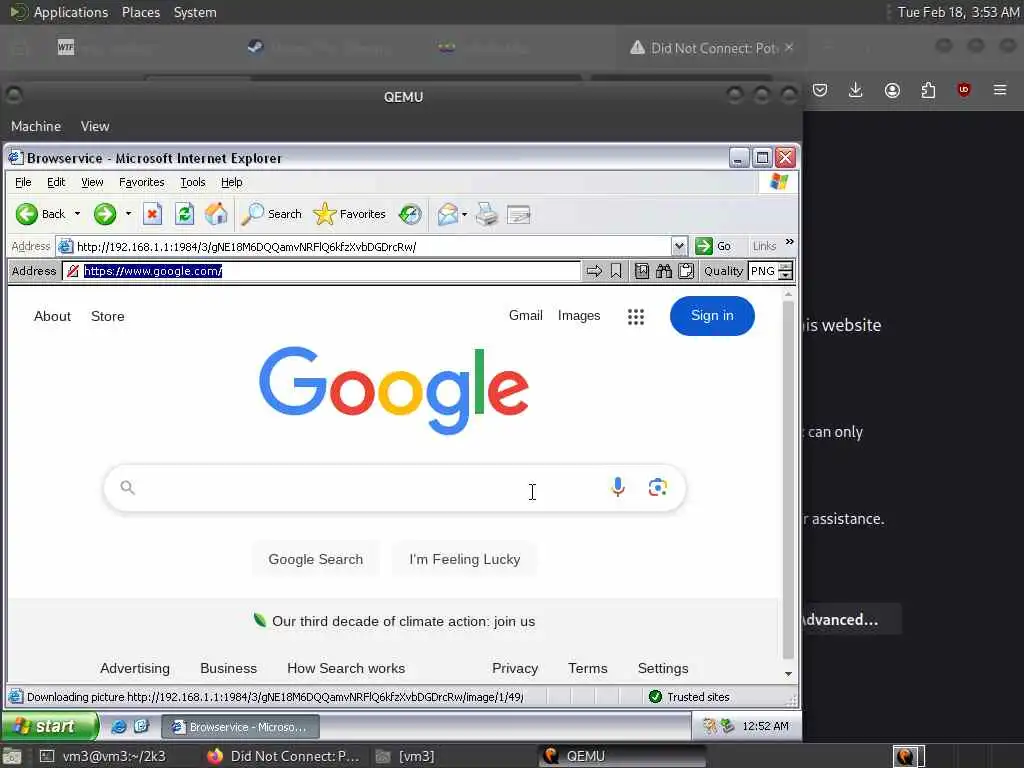
Task: Expand the Links toolbar chevron
Action: (790, 242)
